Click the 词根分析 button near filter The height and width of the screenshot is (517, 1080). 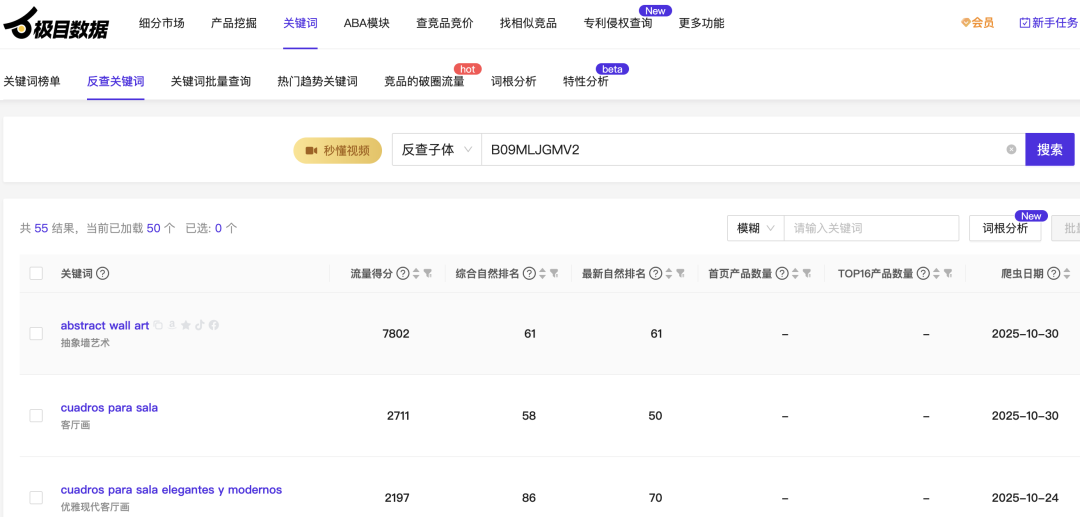pos(1005,228)
